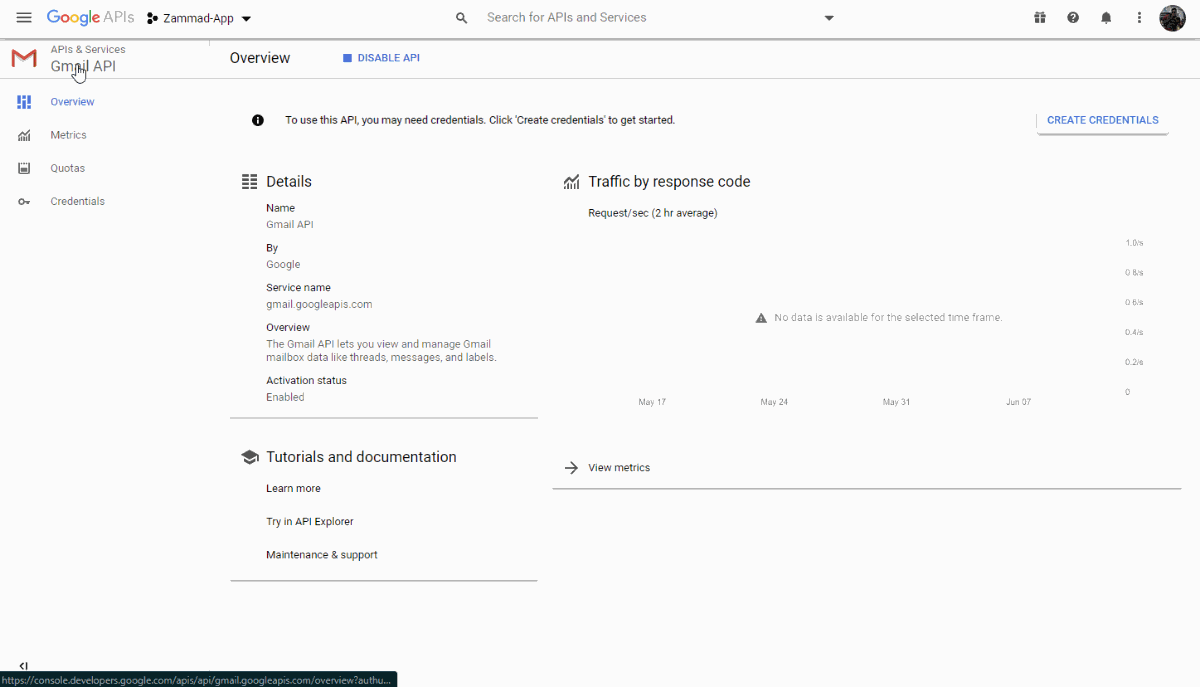Click gmail.googleapis.com service name text
The image size is (1200, 687).
(x=319, y=304)
